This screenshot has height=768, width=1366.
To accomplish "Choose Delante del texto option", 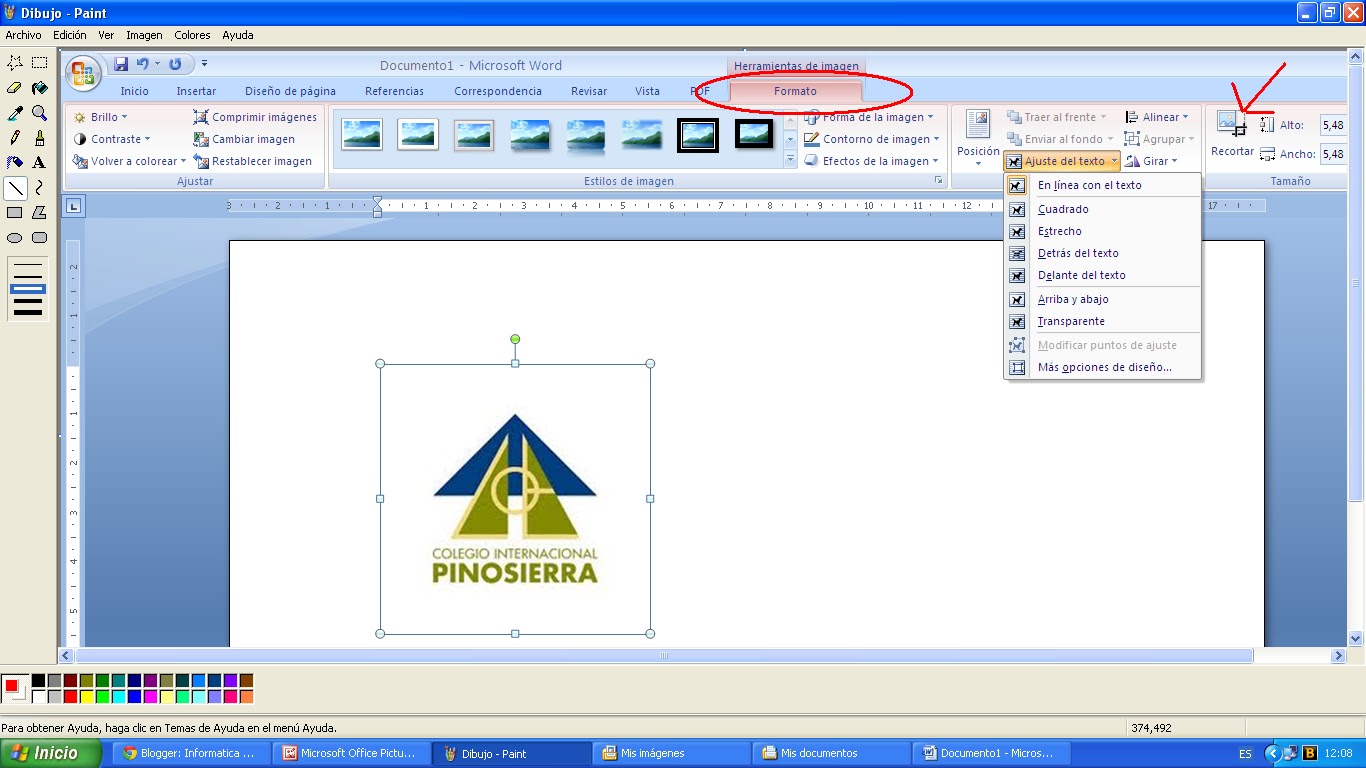I will click(1102, 275).
